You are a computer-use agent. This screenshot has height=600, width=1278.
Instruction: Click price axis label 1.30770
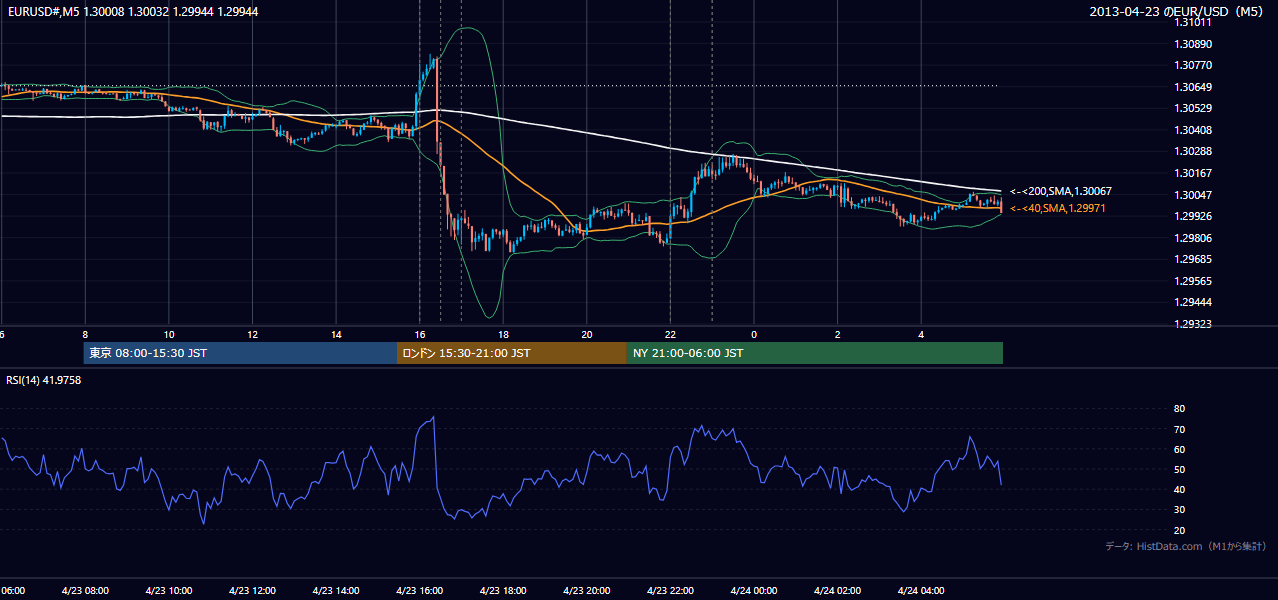coord(1193,65)
